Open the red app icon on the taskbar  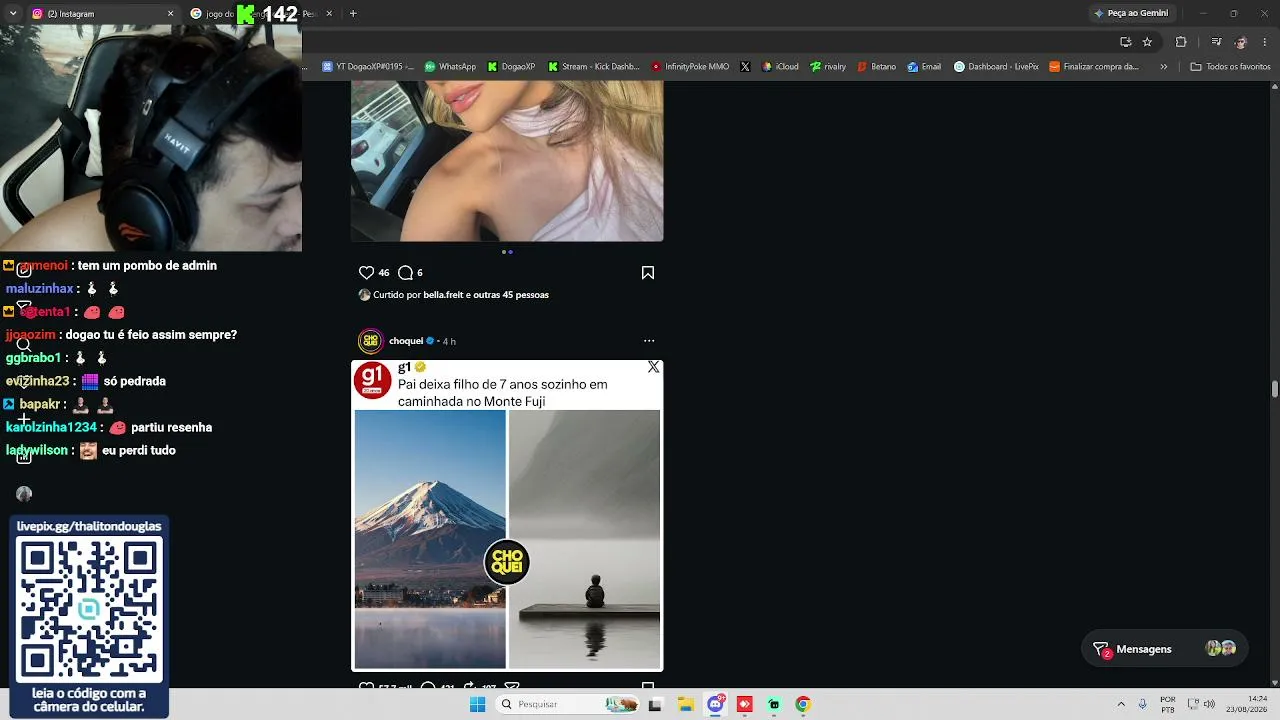pyautogui.click(x=744, y=704)
